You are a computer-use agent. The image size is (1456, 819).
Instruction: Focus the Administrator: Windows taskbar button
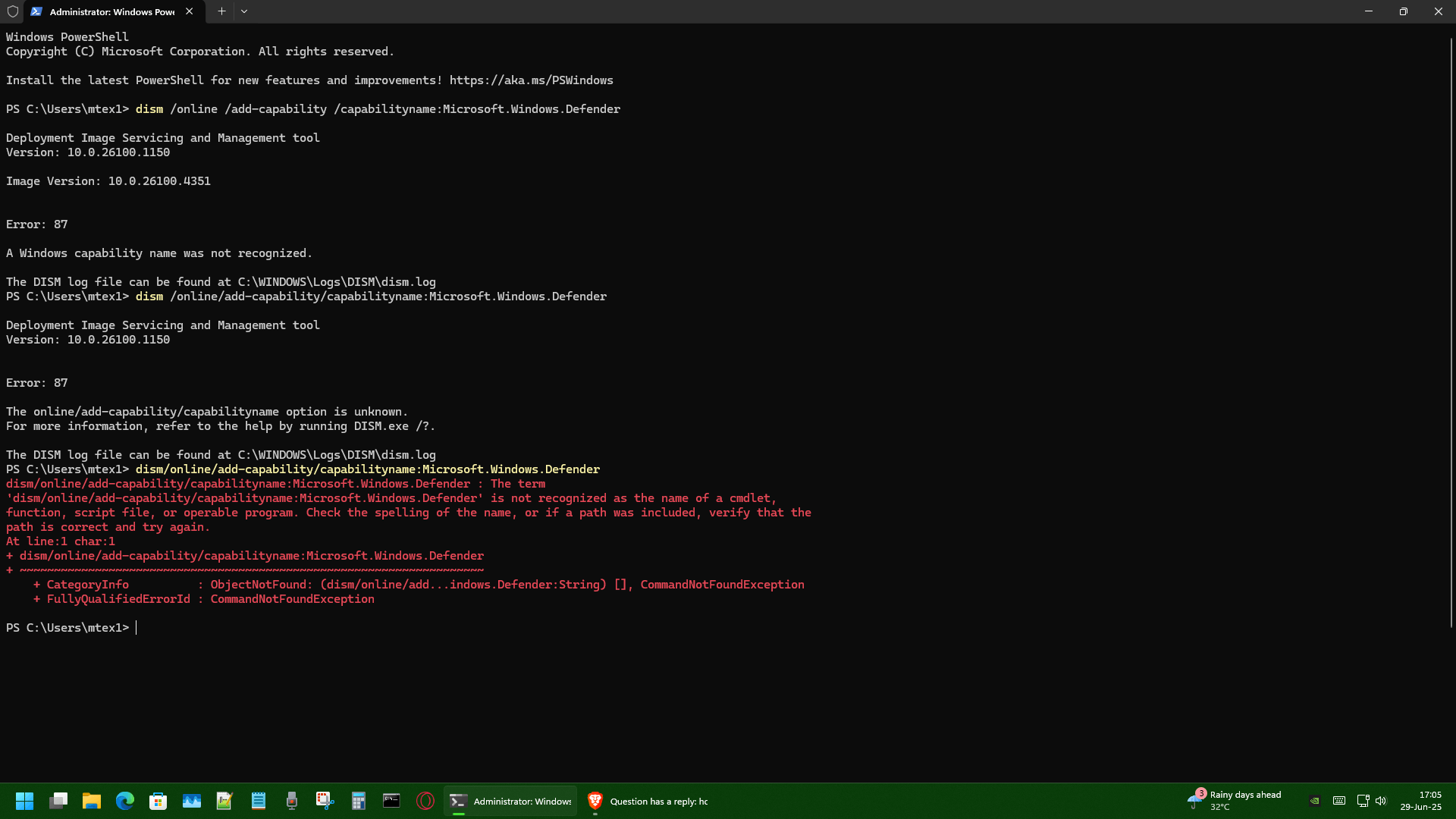510,801
